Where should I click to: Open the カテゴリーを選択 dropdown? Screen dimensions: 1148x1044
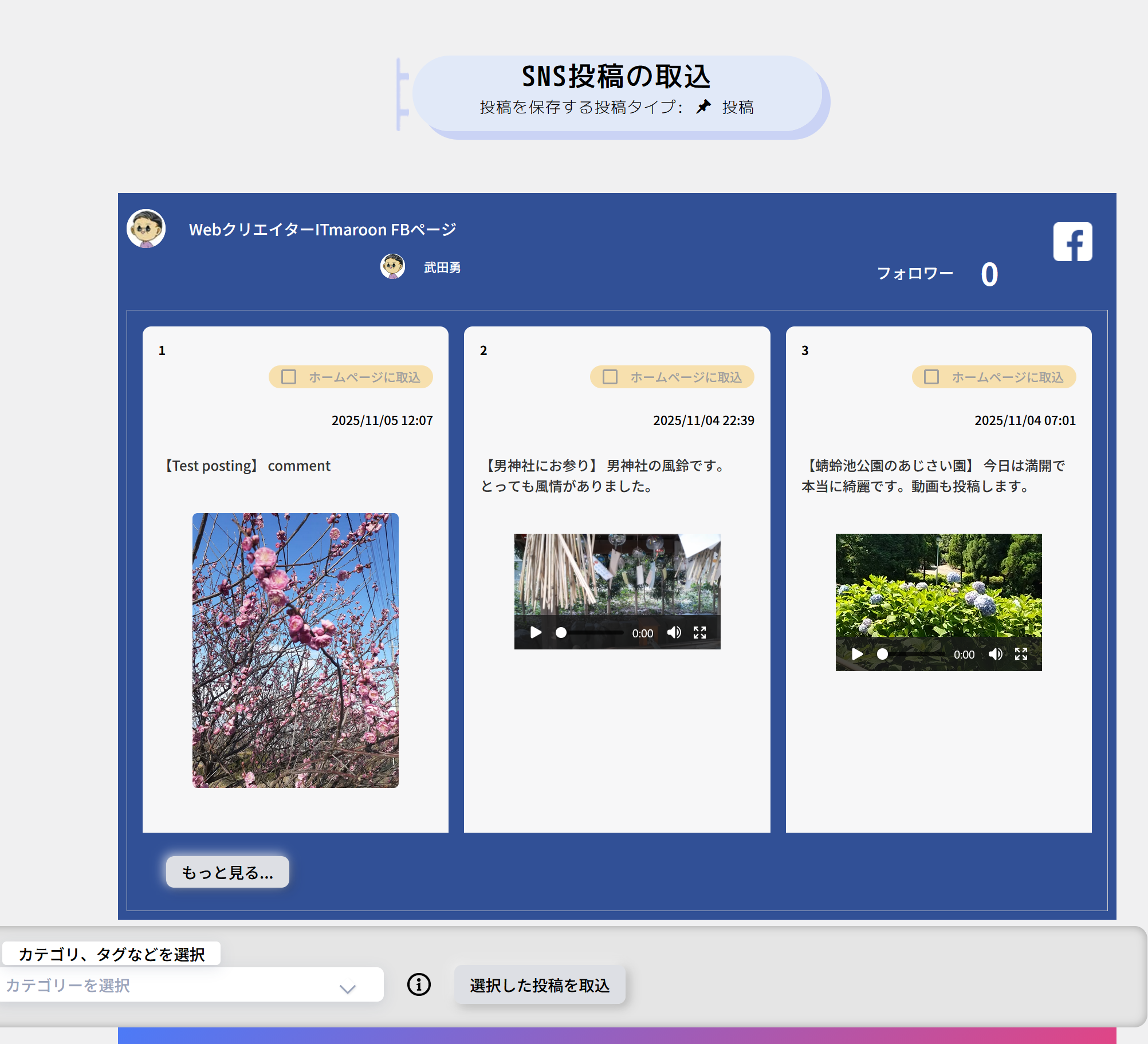coord(172,985)
